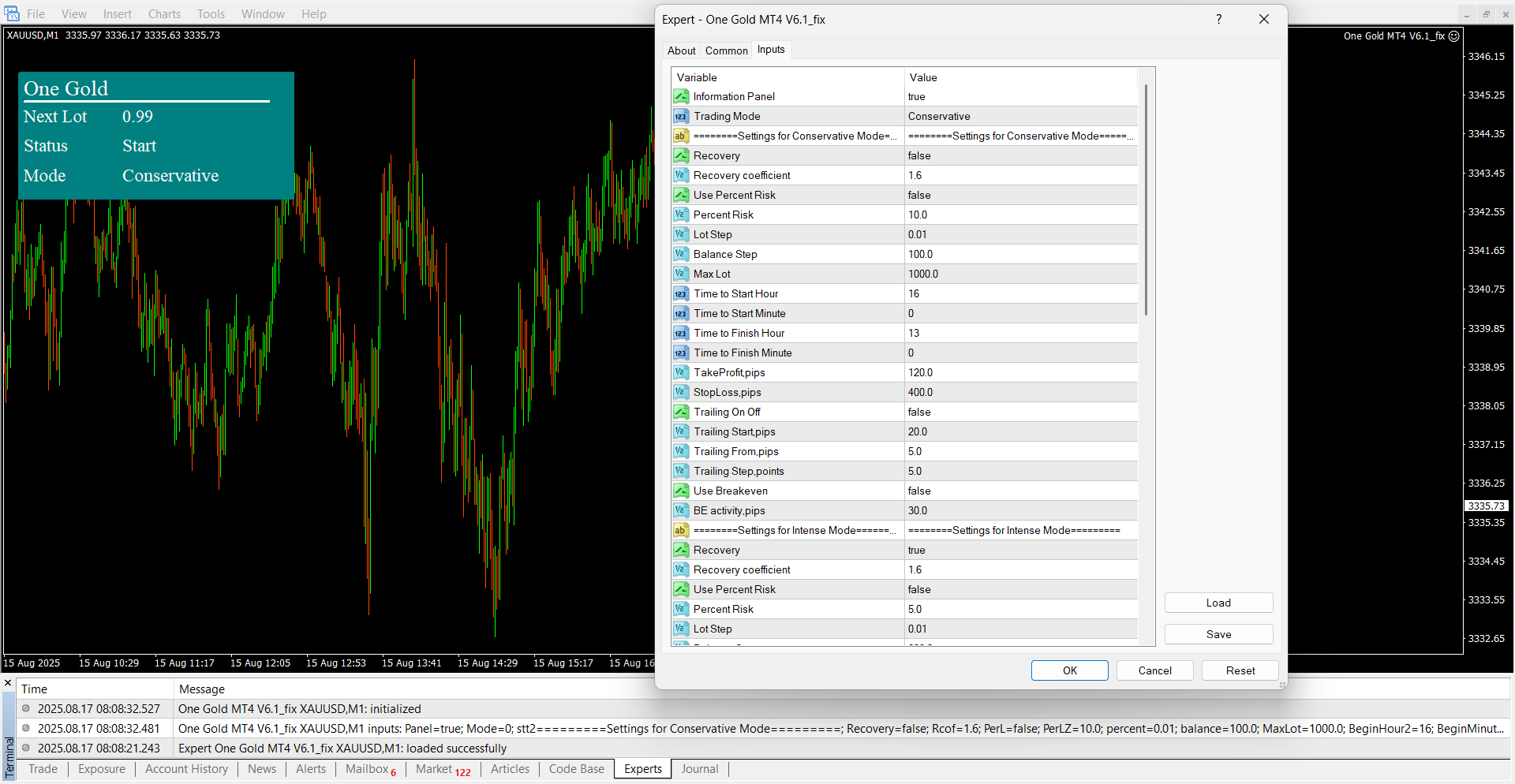Click the Information Panel boolean icon

681,96
